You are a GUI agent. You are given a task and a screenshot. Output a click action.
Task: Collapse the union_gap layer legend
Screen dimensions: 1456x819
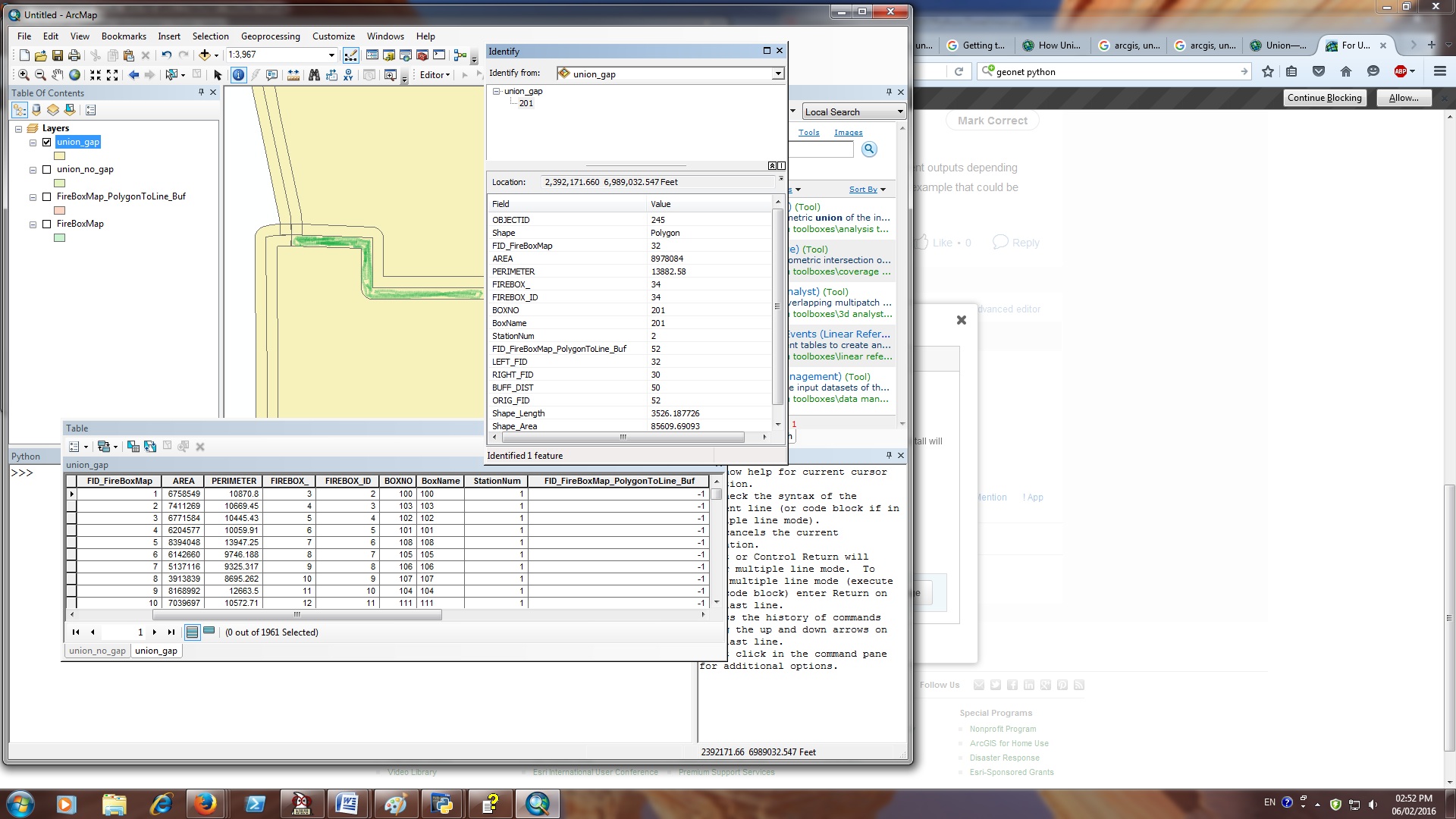pos(33,143)
